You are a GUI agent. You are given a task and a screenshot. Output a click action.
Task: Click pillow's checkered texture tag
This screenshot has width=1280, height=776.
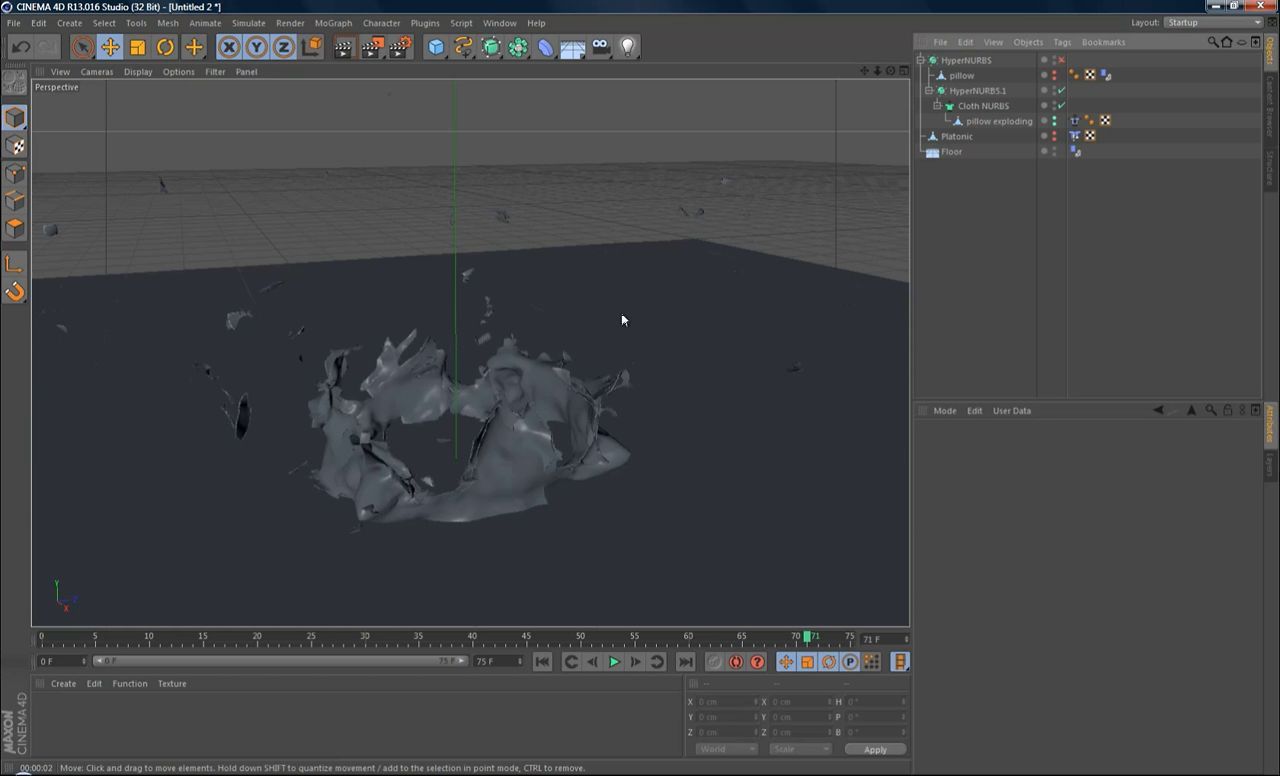(x=1090, y=75)
